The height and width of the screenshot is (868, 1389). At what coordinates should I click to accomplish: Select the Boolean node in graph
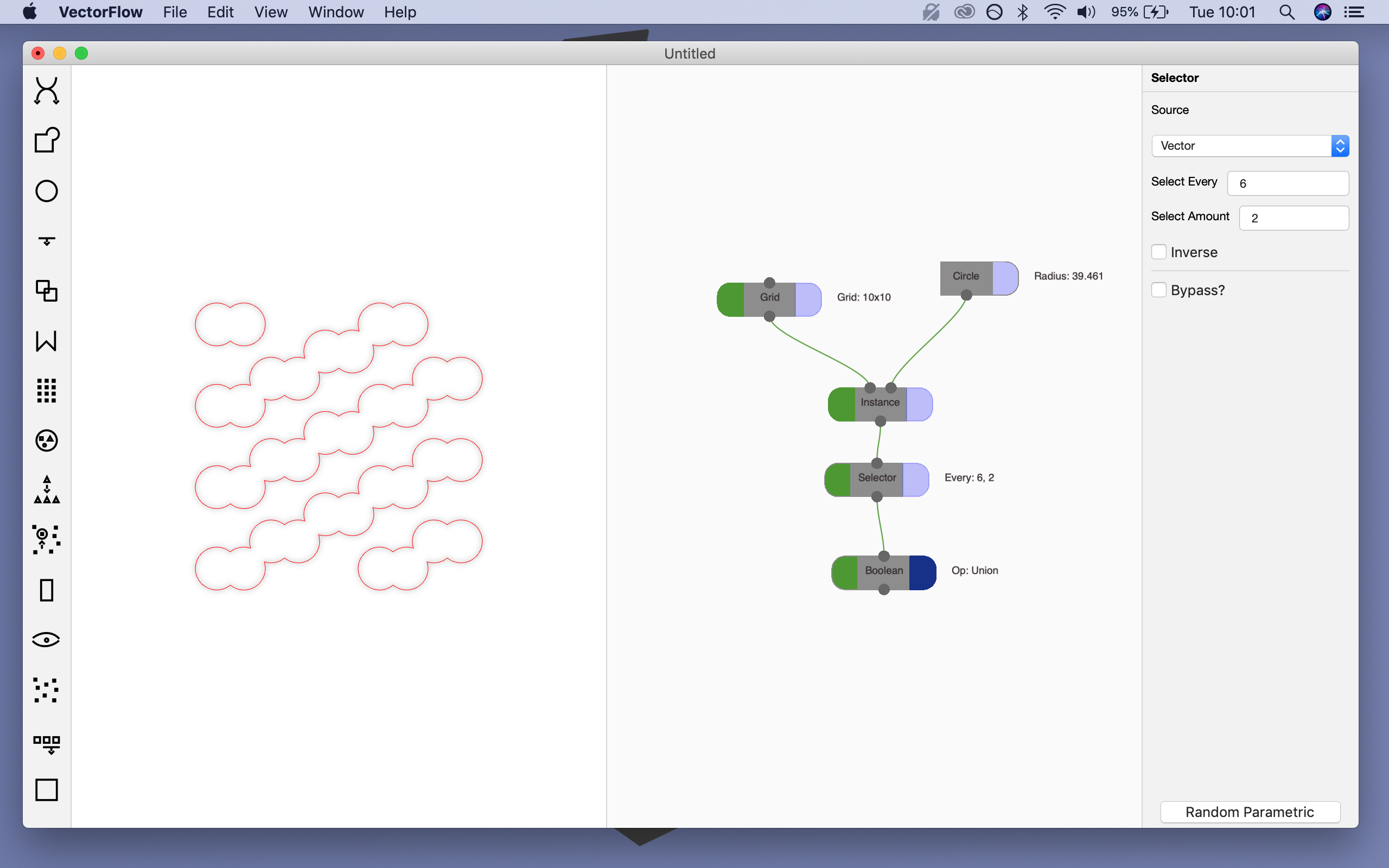(x=883, y=571)
